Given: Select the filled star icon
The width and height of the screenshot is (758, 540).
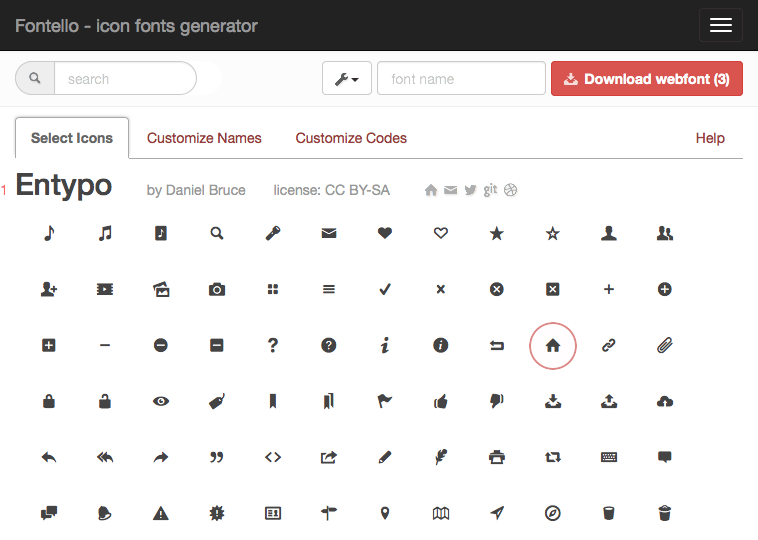Looking at the screenshot, I should click(x=496, y=234).
